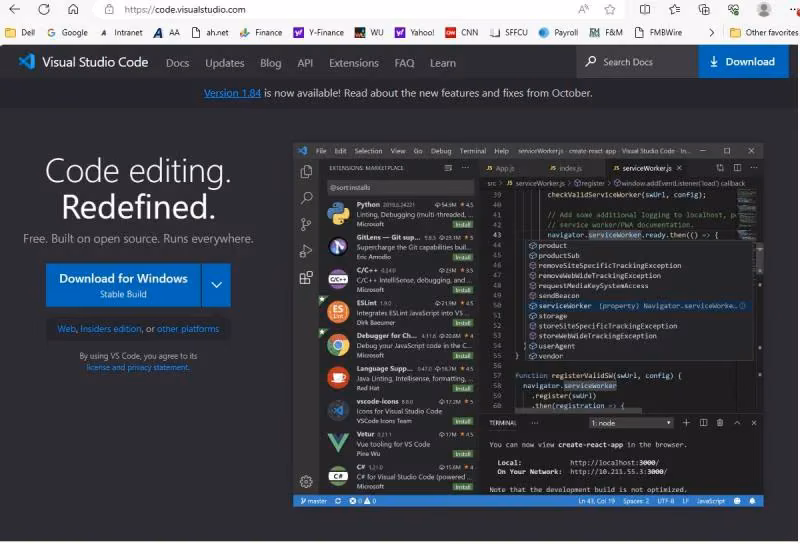
Task: Add page to favorites star icon
Action: click(x=609, y=9)
